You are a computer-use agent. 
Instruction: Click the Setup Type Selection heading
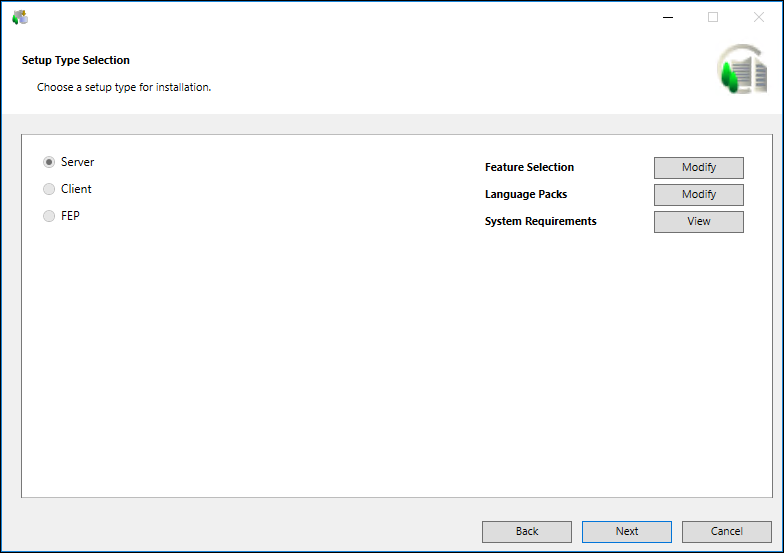point(76,61)
